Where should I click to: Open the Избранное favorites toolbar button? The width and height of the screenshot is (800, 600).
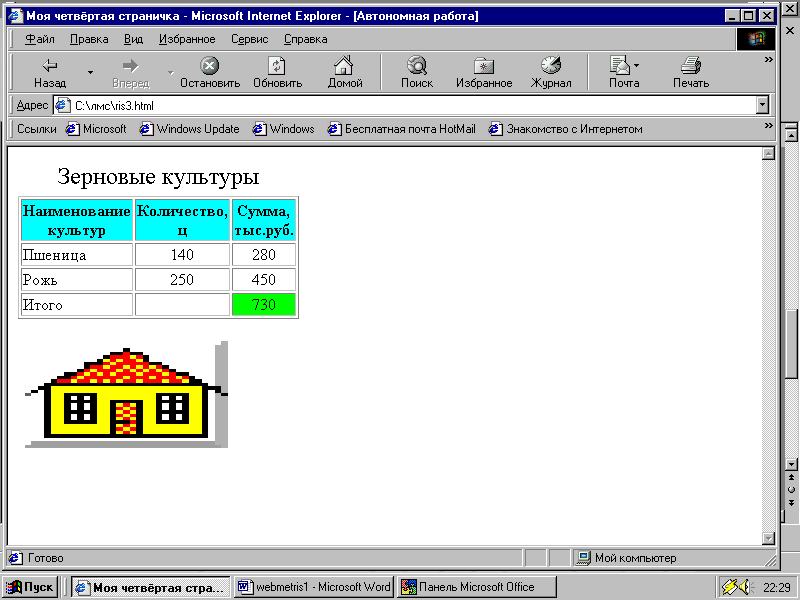pyautogui.click(x=484, y=72)
